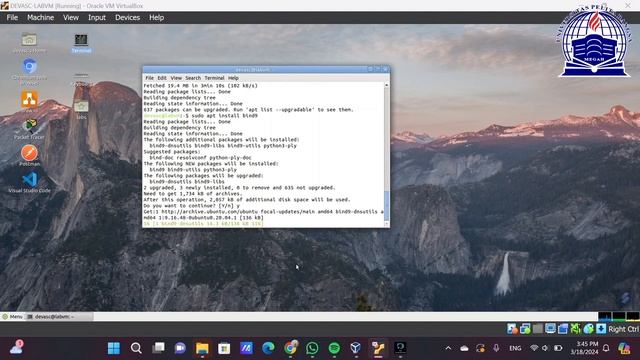Open the terminal window Edit menu
Viewport: 640px width, 360px height.
coord(162,78)
